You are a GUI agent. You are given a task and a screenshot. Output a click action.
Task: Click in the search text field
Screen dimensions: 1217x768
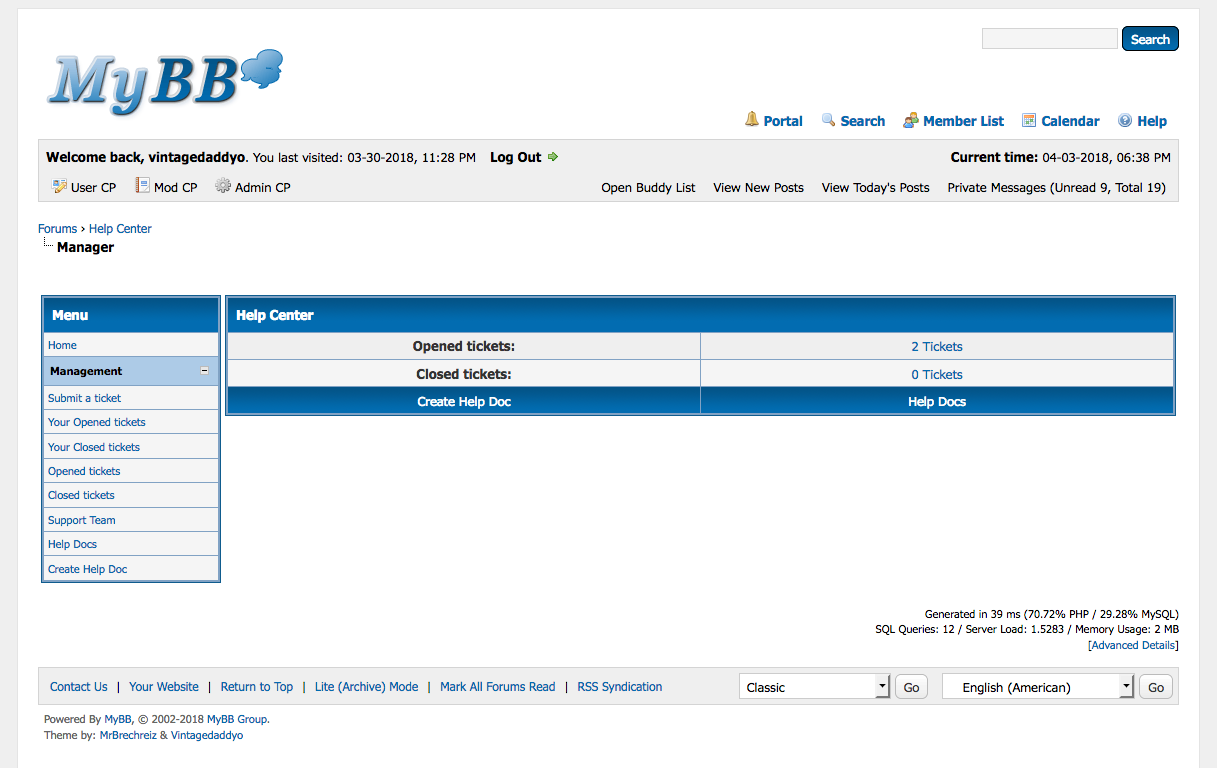(1049, 39)
